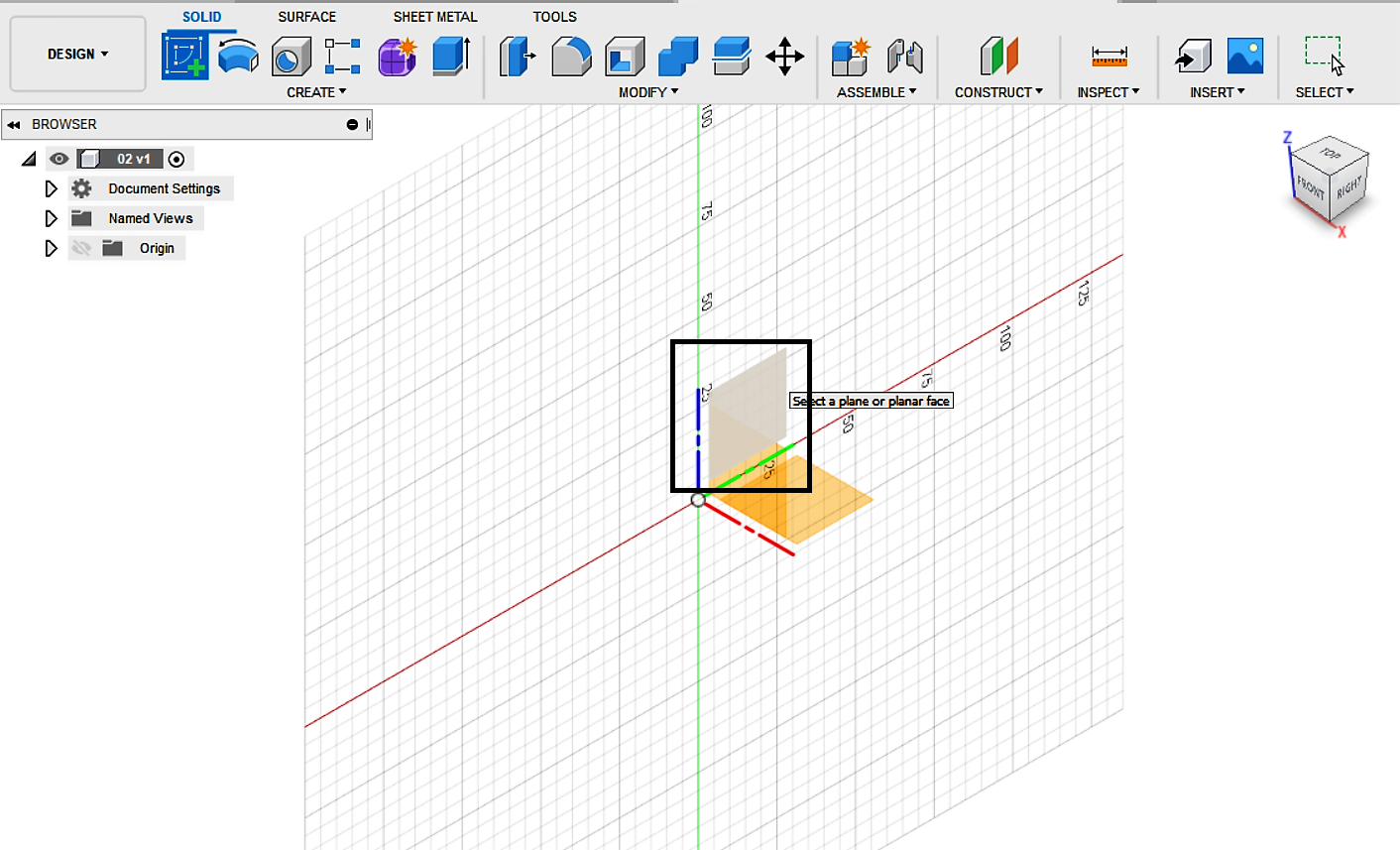Viewport: 1400px width, 850px height.
Task: Open the ASSEMBLE dropdown menu
Action: (x=876, y=92)
